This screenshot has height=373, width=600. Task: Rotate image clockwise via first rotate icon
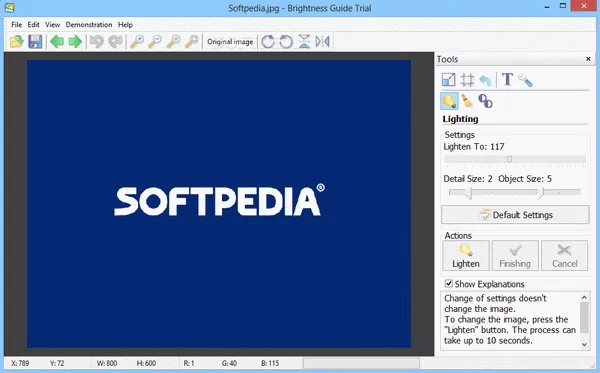pyautogui.click(x=267, y=41)
